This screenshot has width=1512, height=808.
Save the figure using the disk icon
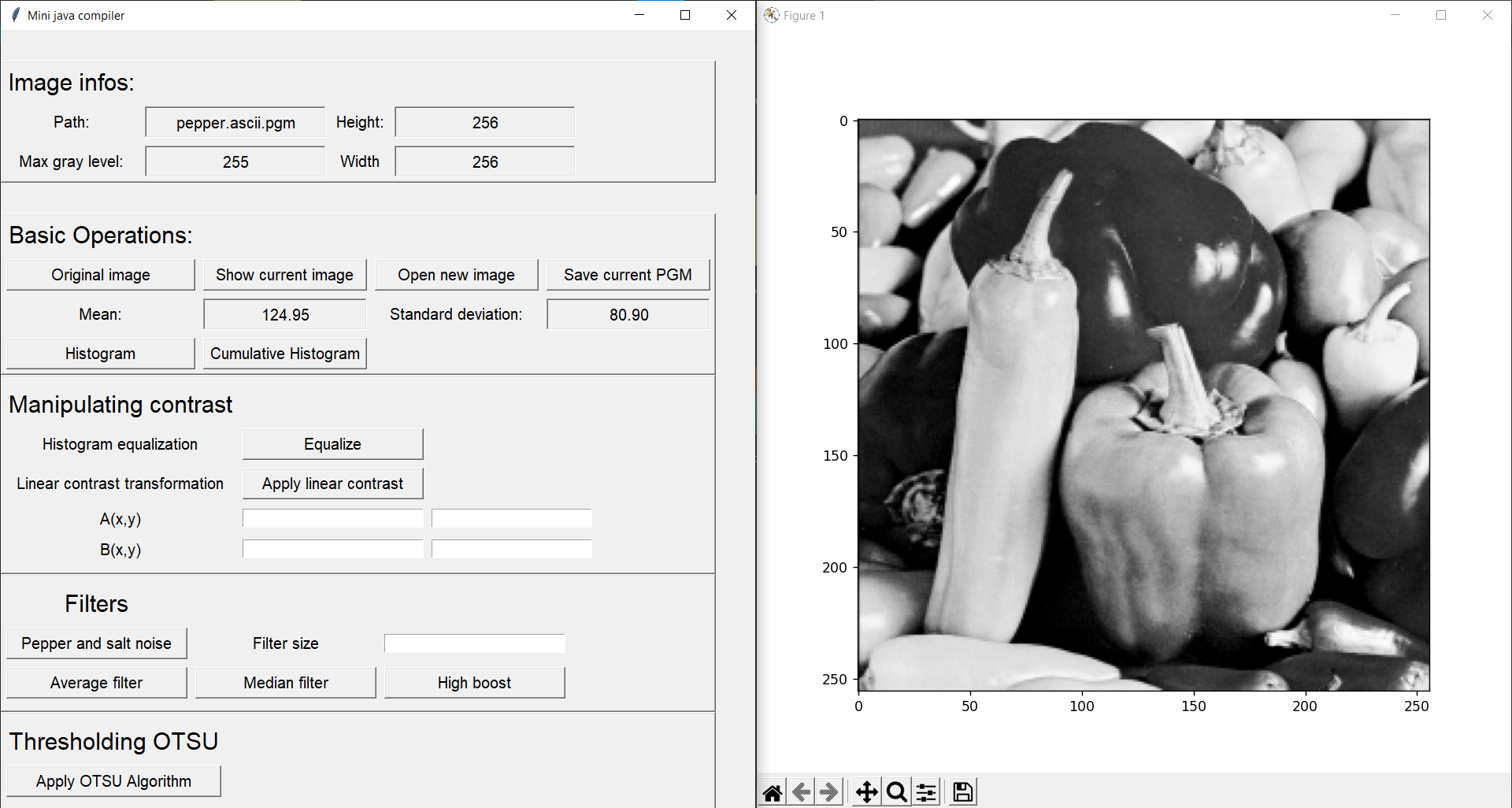962,791
